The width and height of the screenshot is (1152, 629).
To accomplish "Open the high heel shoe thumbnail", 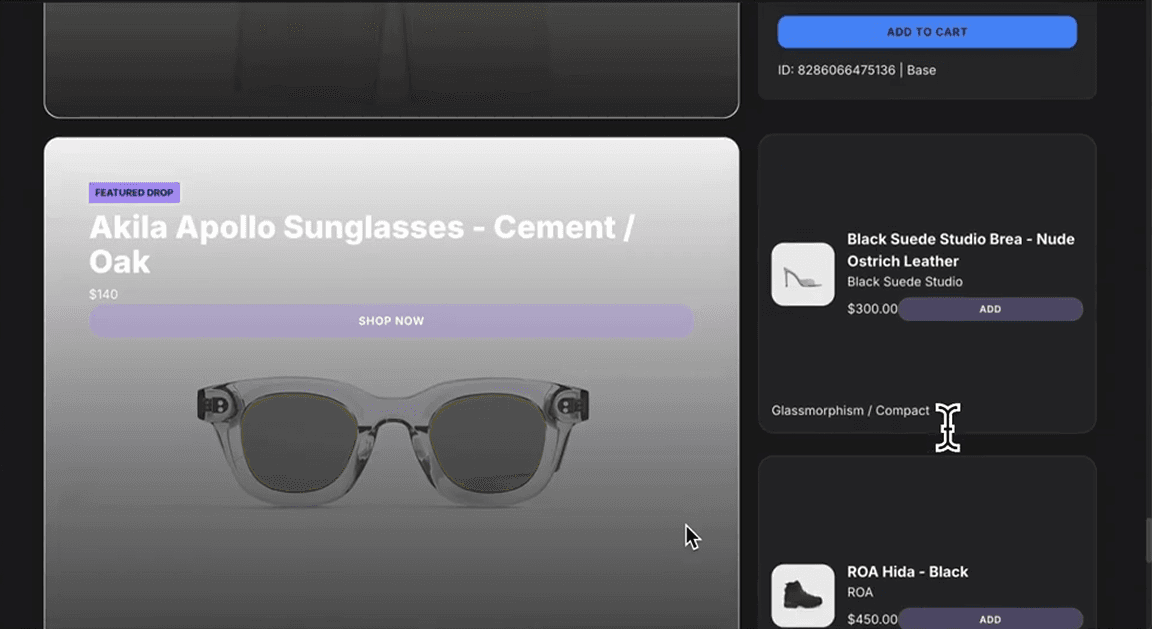I will (x=803, y=274).
